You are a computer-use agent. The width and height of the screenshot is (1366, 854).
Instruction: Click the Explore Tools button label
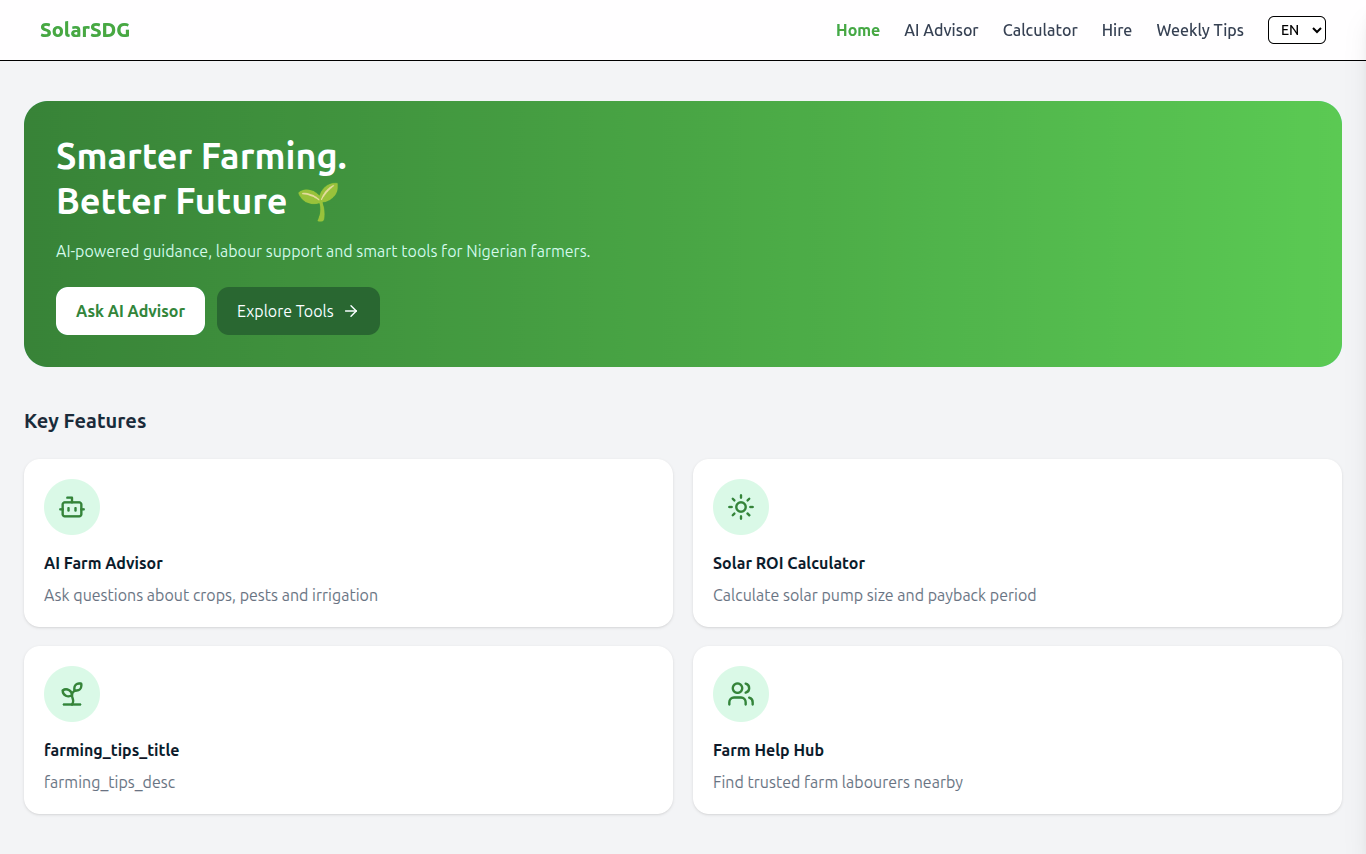(x=285, y=311)
